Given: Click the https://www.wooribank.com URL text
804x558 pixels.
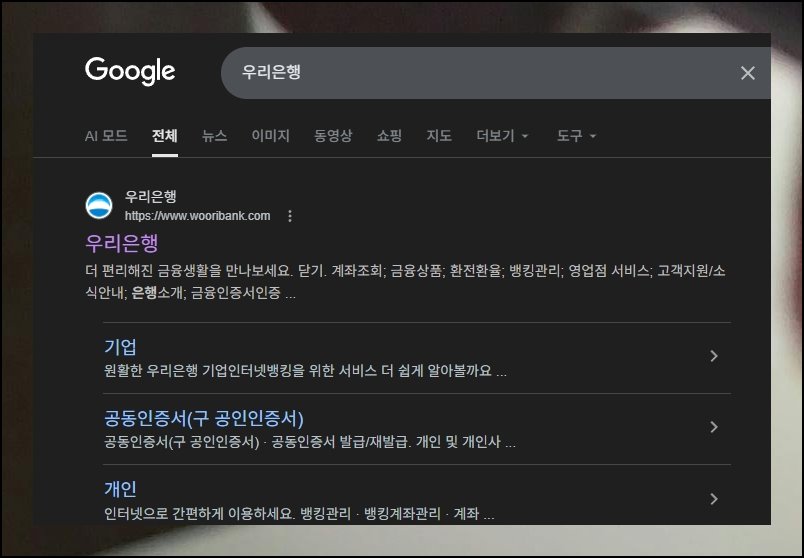Looking at the screenshot, I should 197,216.
